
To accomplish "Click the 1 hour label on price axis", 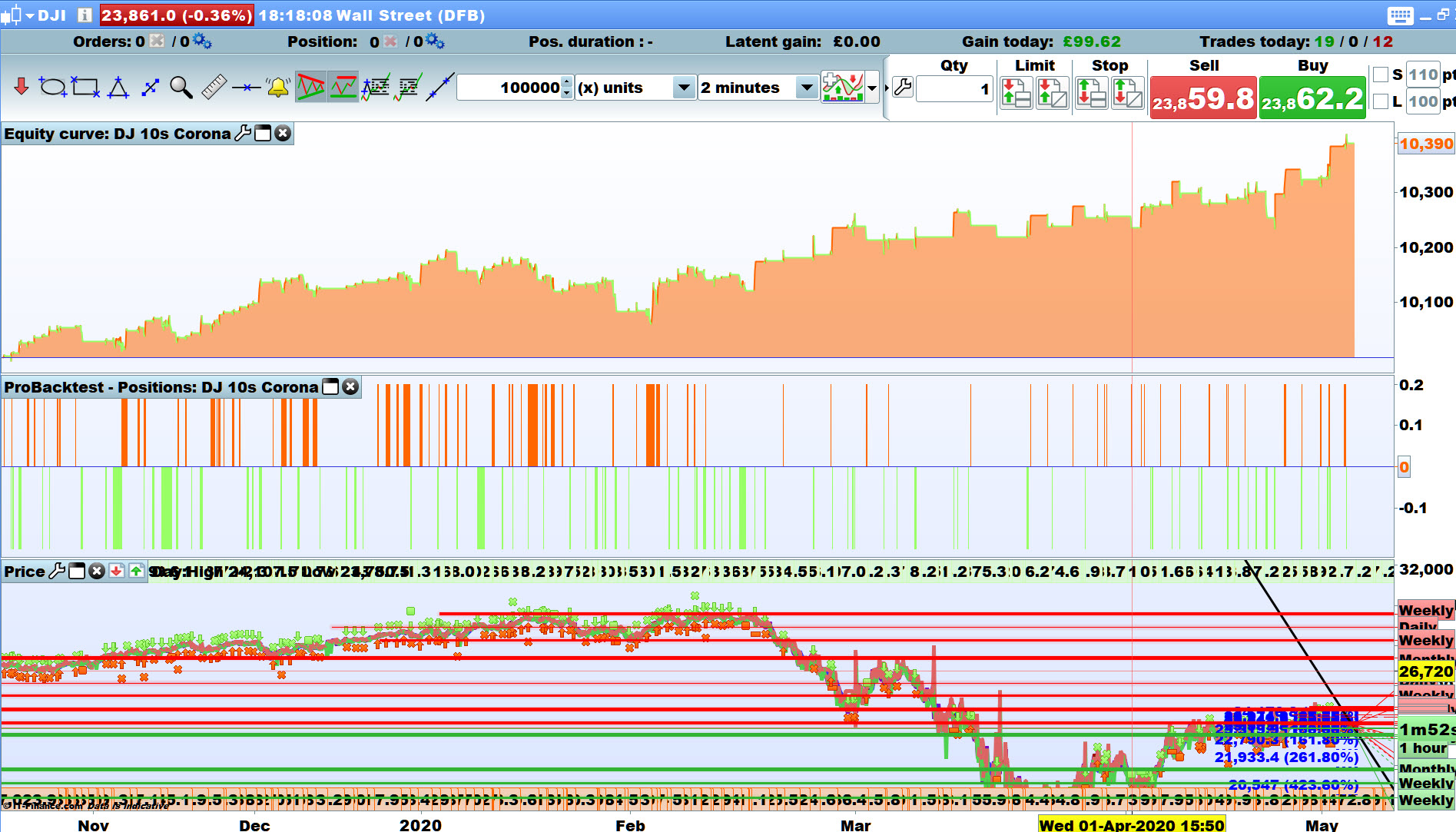I will point(1423,747).
